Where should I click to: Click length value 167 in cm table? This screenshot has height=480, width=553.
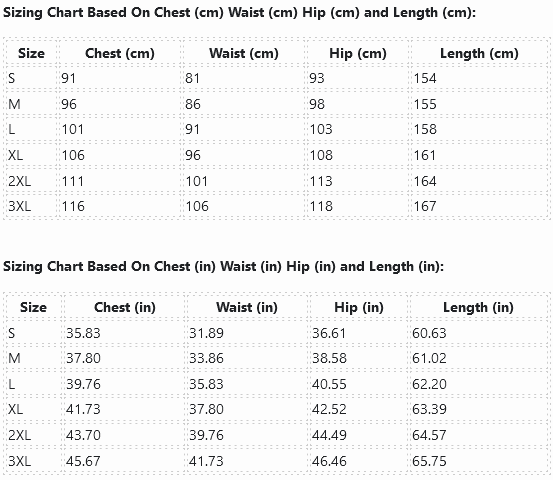(425, 206)
